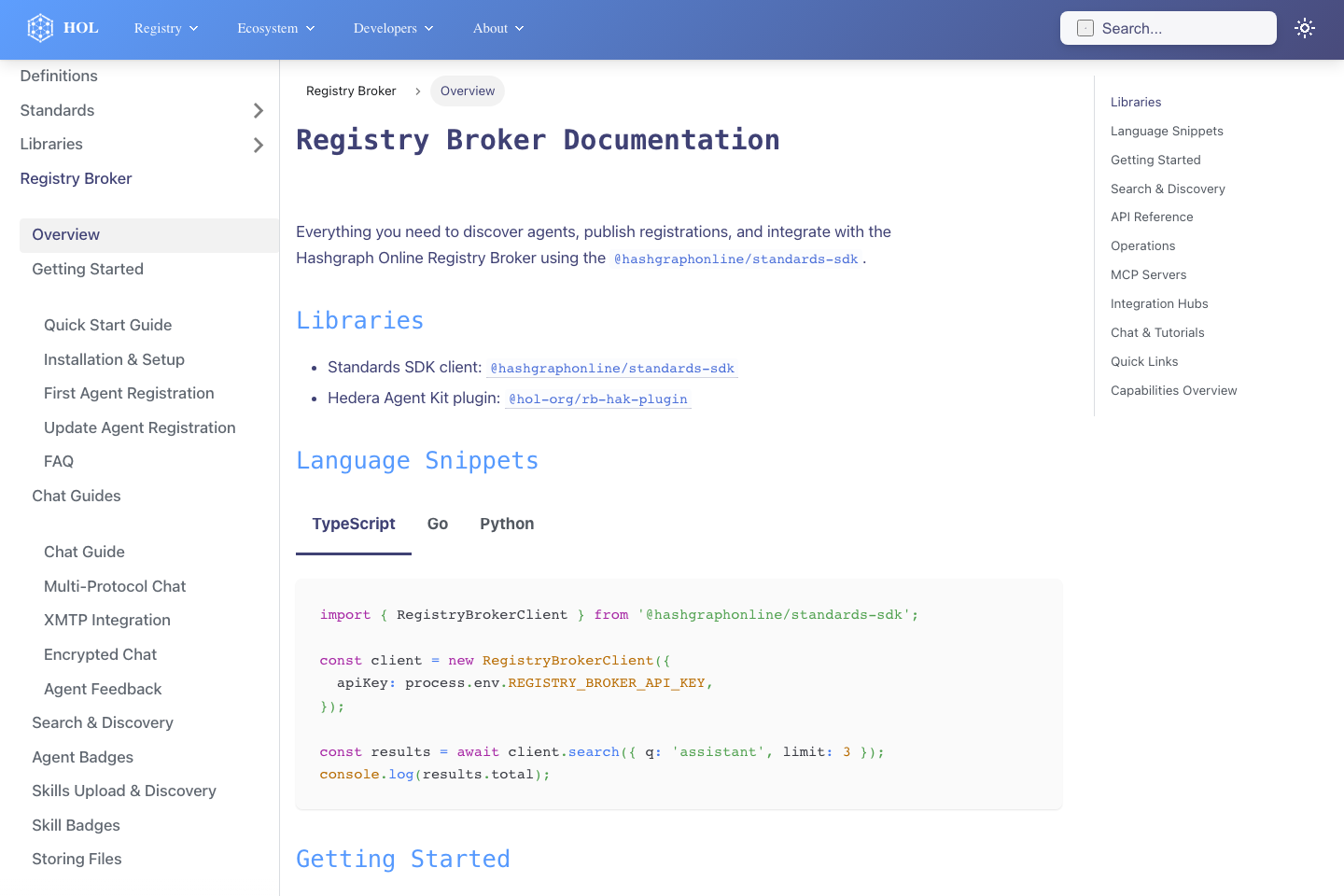Open the About dropdown menu

point(497,29)
